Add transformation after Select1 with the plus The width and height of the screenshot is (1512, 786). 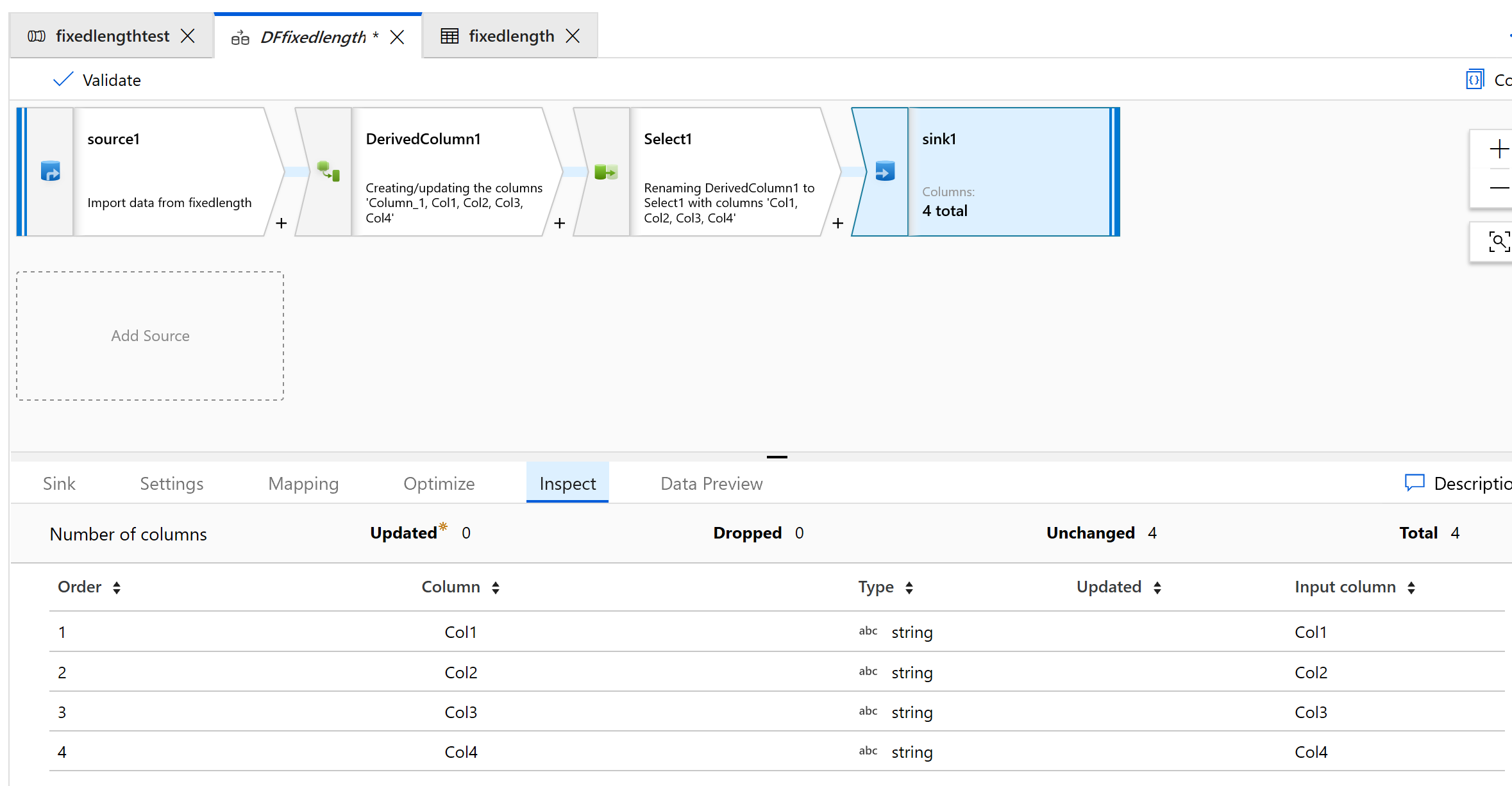pos(837,223)
